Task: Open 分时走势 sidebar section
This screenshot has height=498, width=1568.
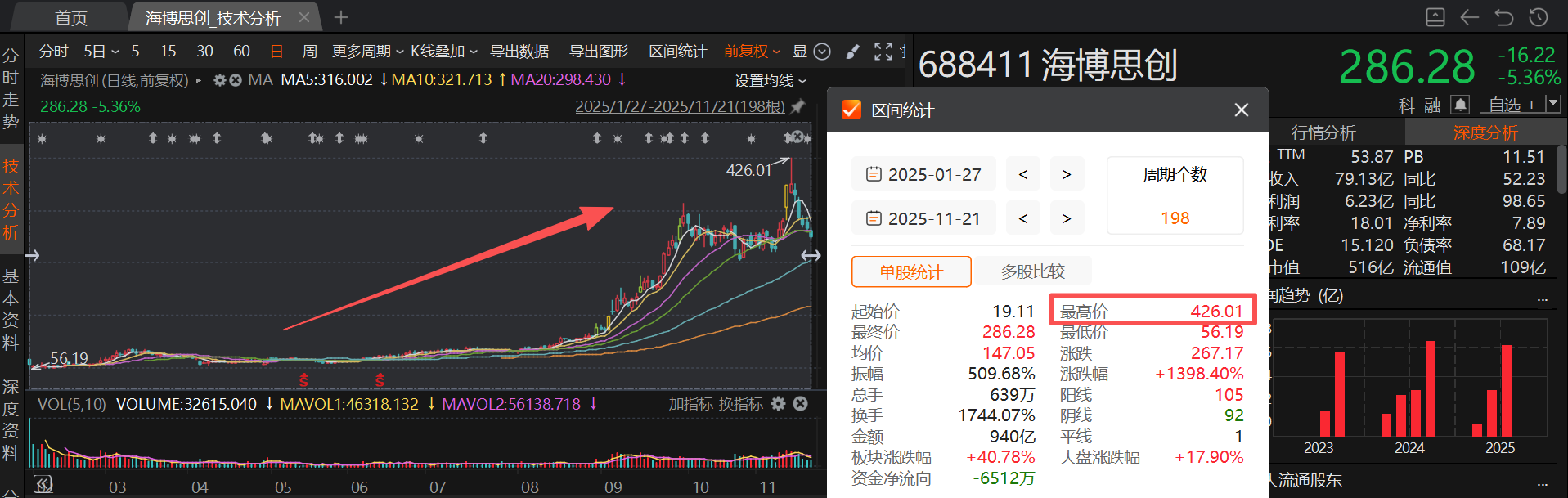Action: tap(11, 88)
